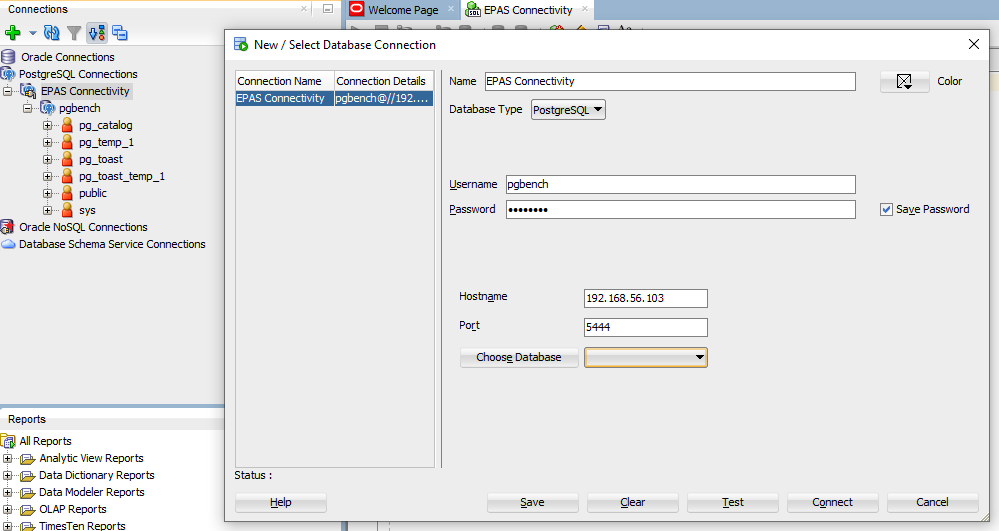Click the Apply Filter funnel icon

pyautogui.click(x=74, y=33)
